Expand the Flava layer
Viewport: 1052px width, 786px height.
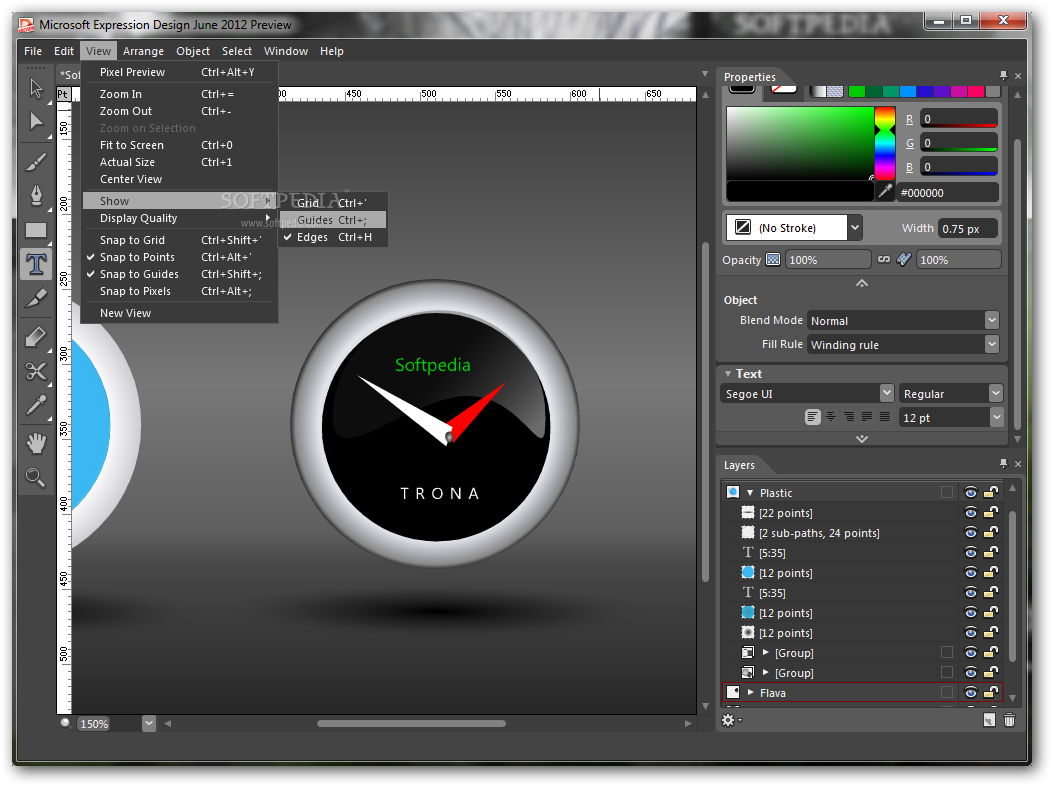click(x=750, y=692)
